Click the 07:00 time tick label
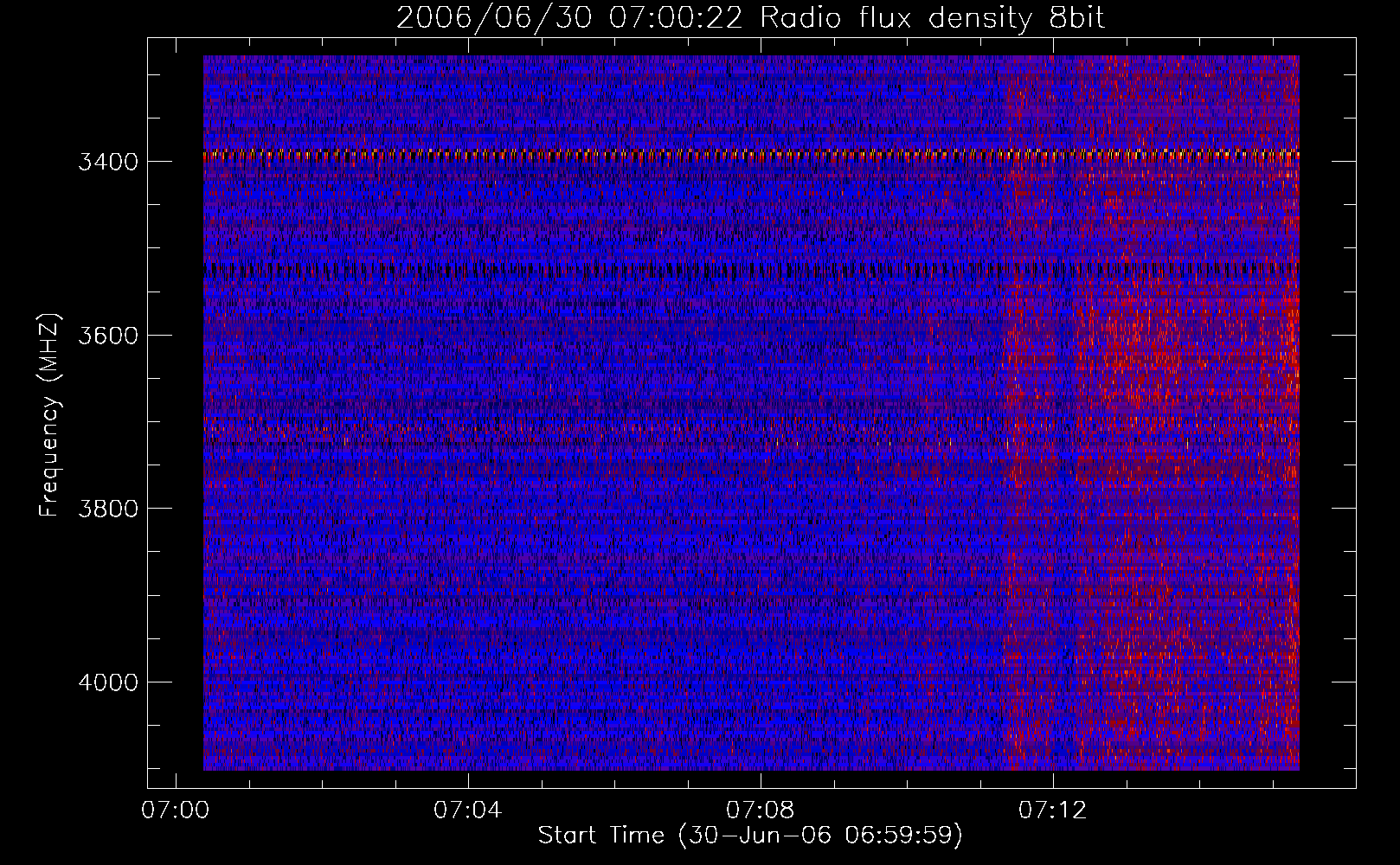 [176, 811]
